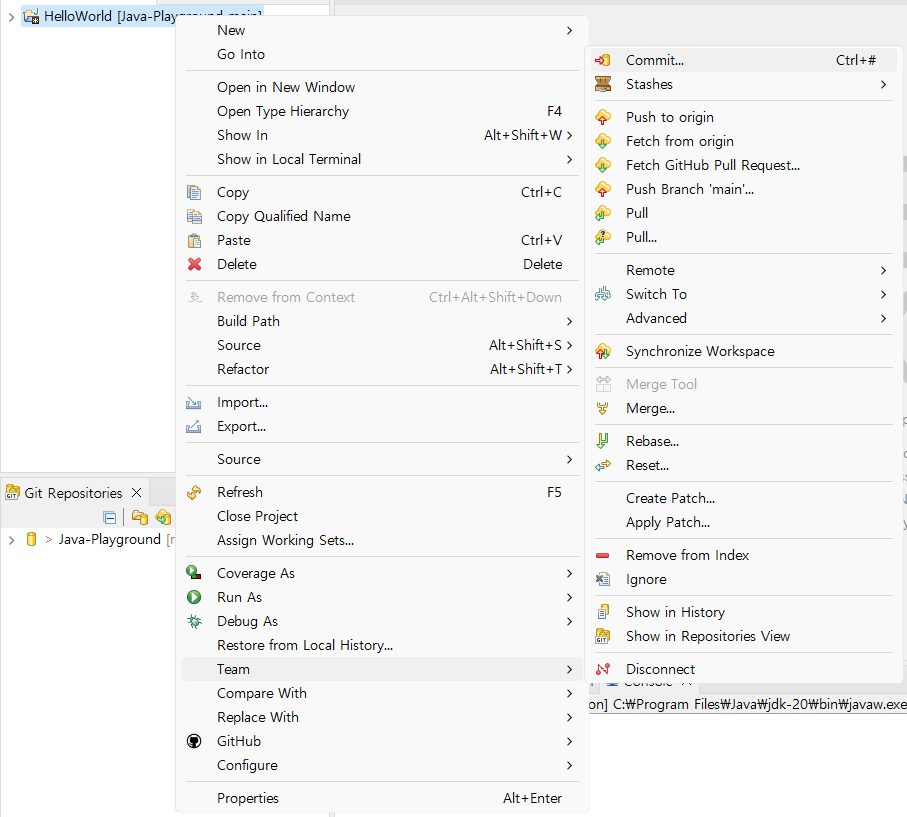Viewport: 907px width, 817px height.
Task: Choose Apply Patch... in Team submenu
Action: (744, 522)
